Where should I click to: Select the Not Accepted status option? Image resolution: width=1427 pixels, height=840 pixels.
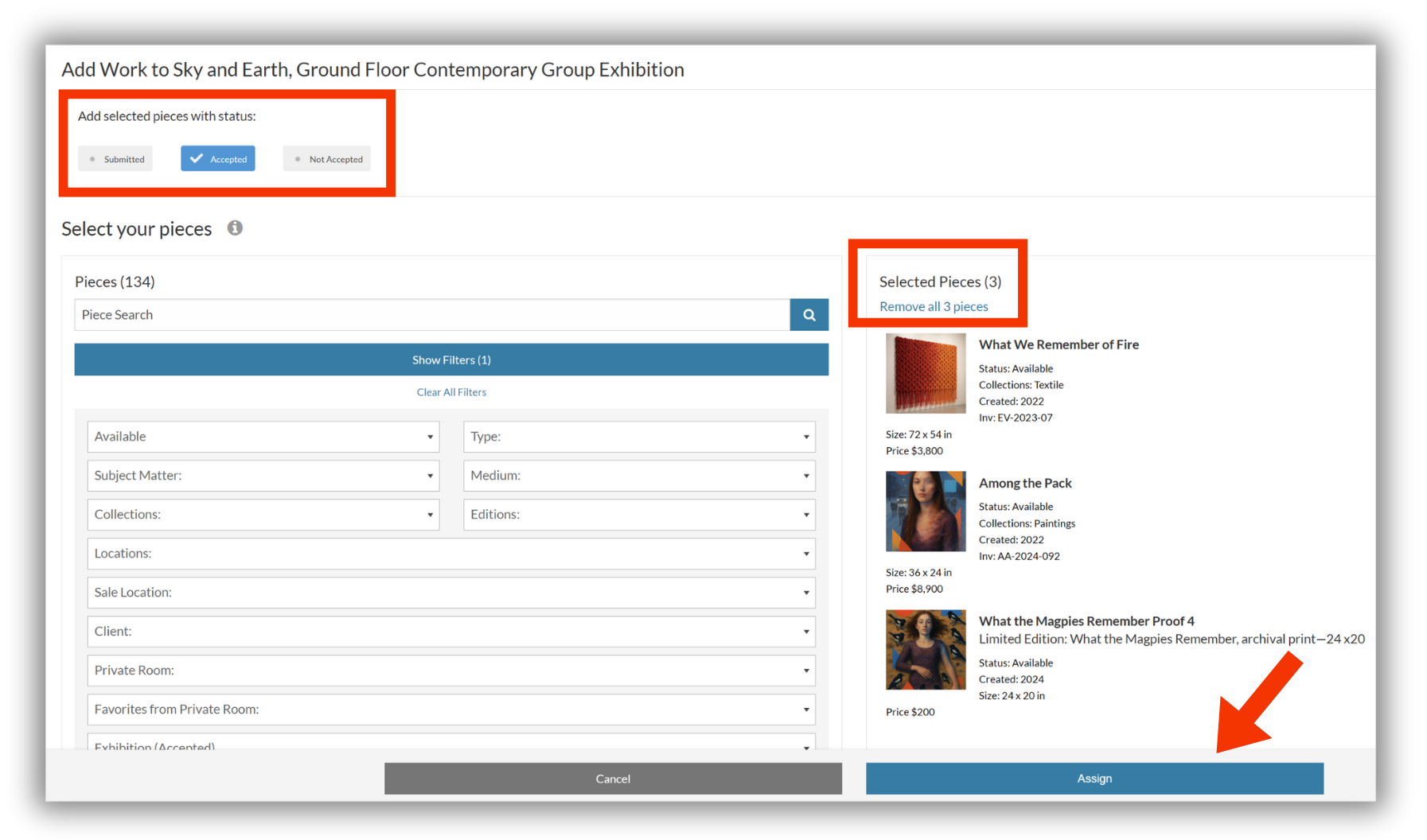tap(327, 159)
